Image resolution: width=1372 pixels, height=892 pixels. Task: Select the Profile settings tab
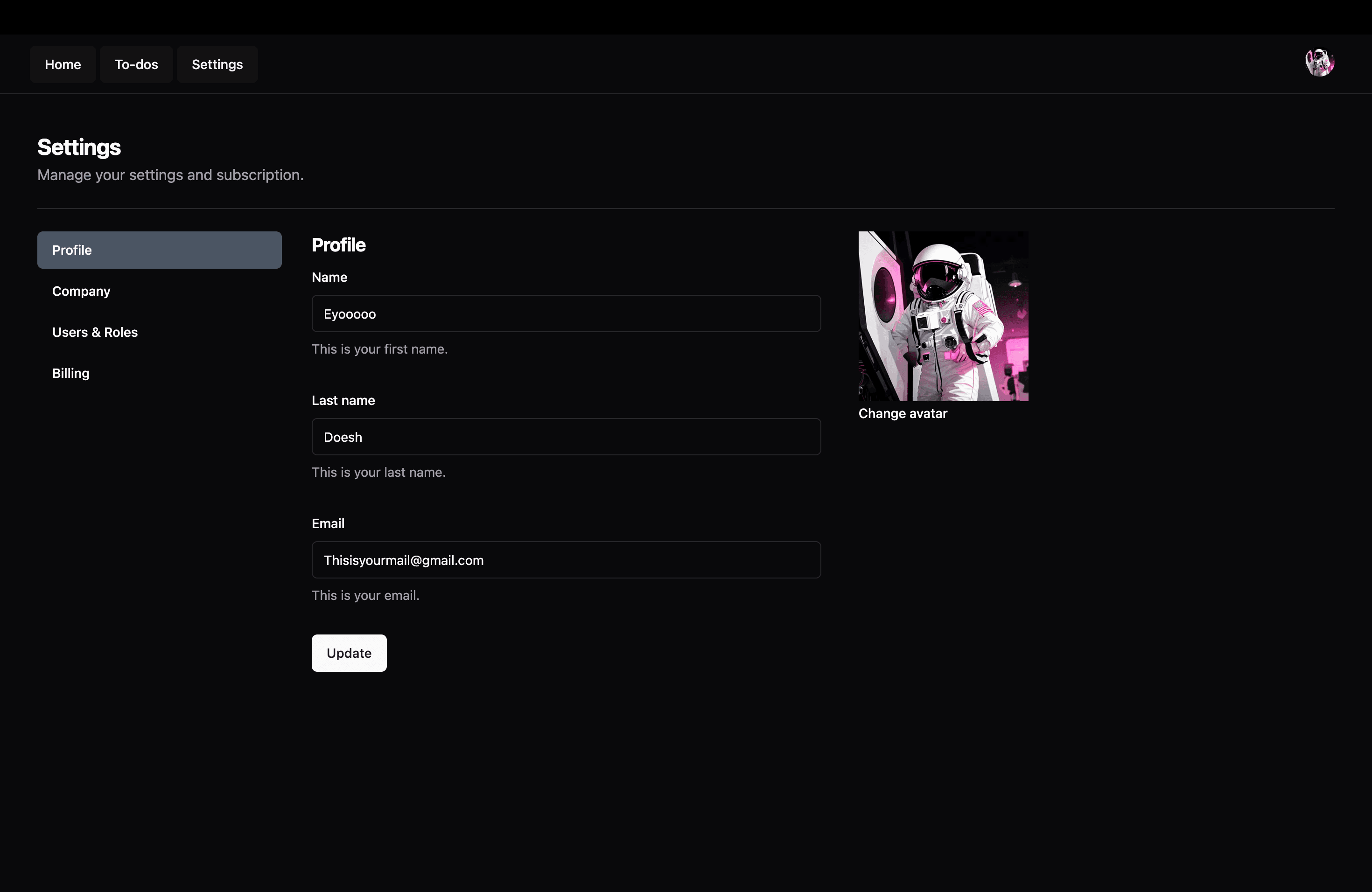pyautogui.click(x=159, y=250)
